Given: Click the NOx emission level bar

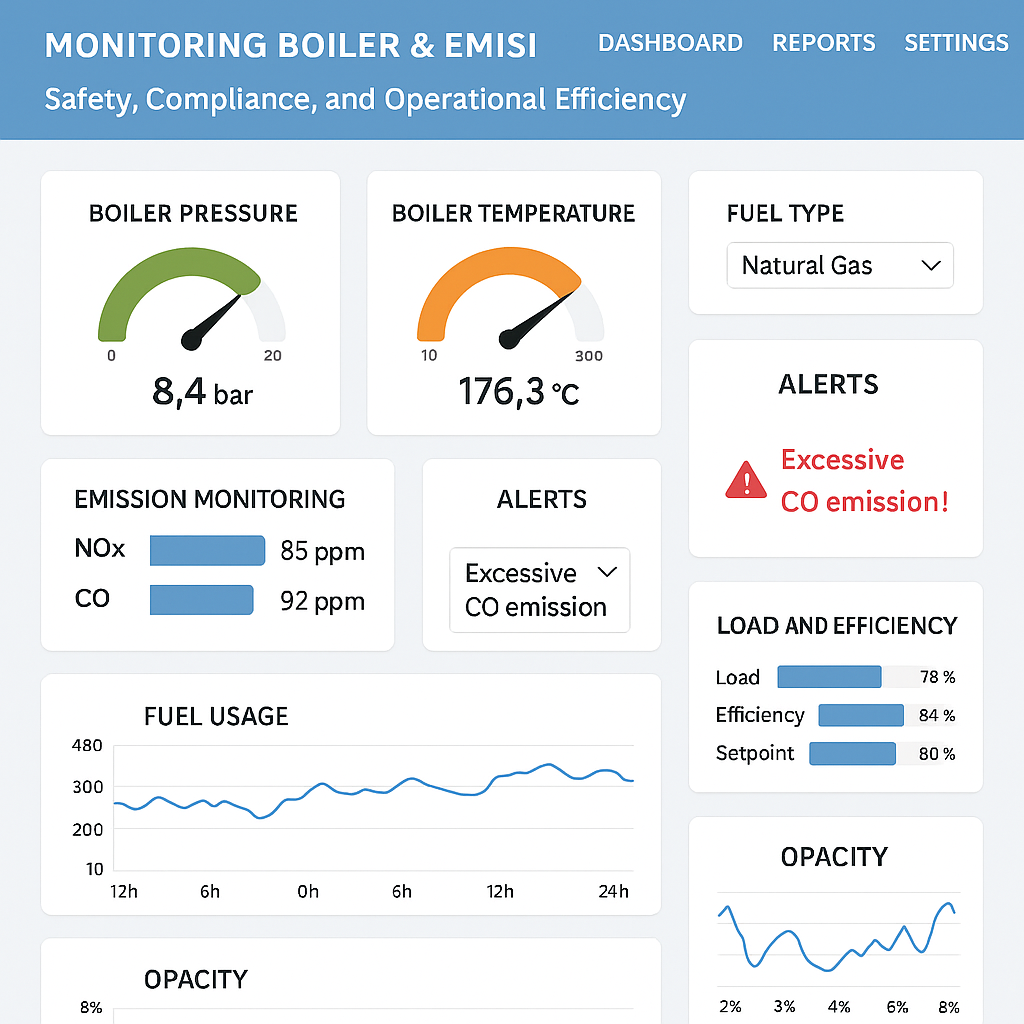Looking at the screenshot, I should coord(207,551).
